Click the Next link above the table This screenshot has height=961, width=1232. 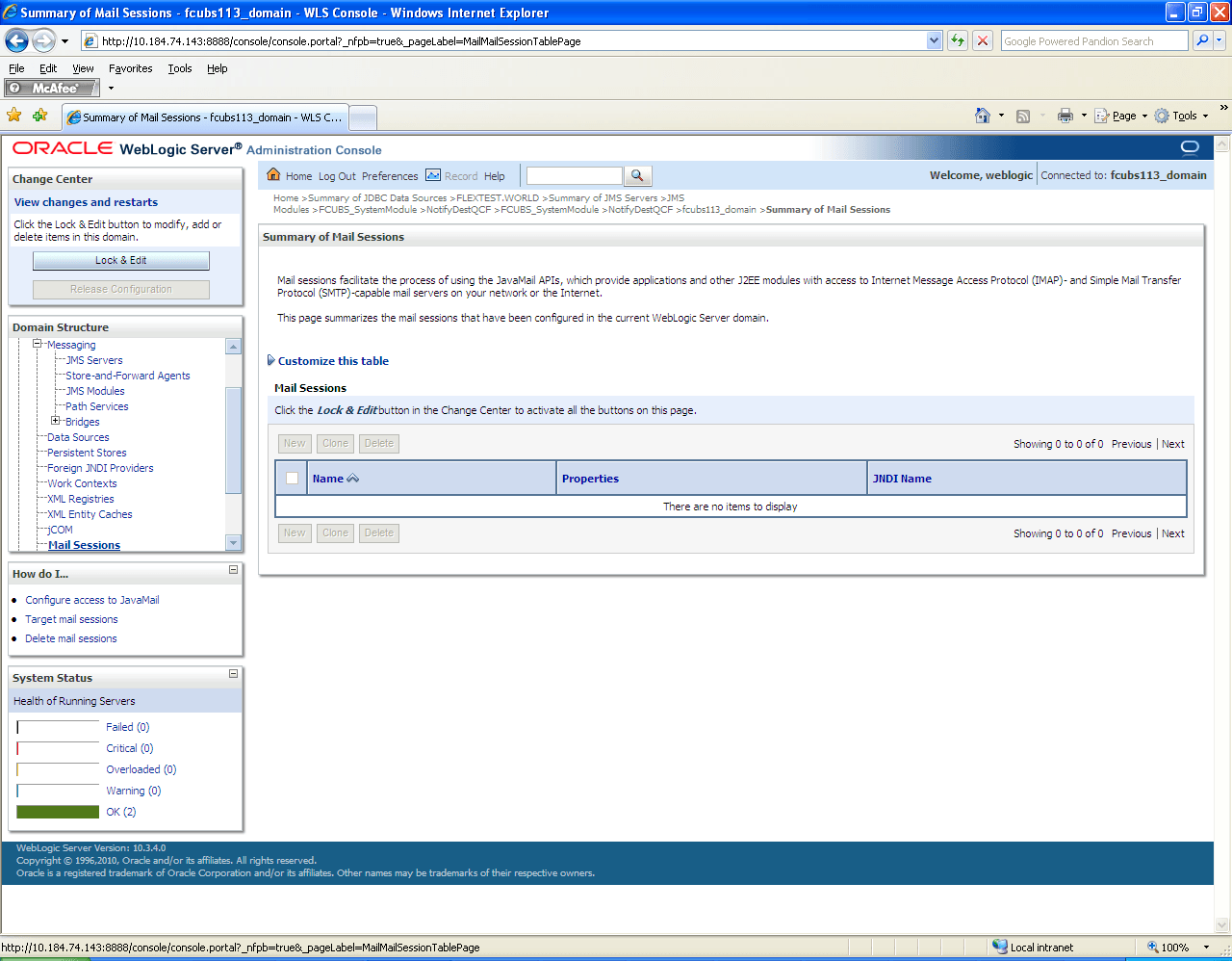click(x=1173, y=444)
